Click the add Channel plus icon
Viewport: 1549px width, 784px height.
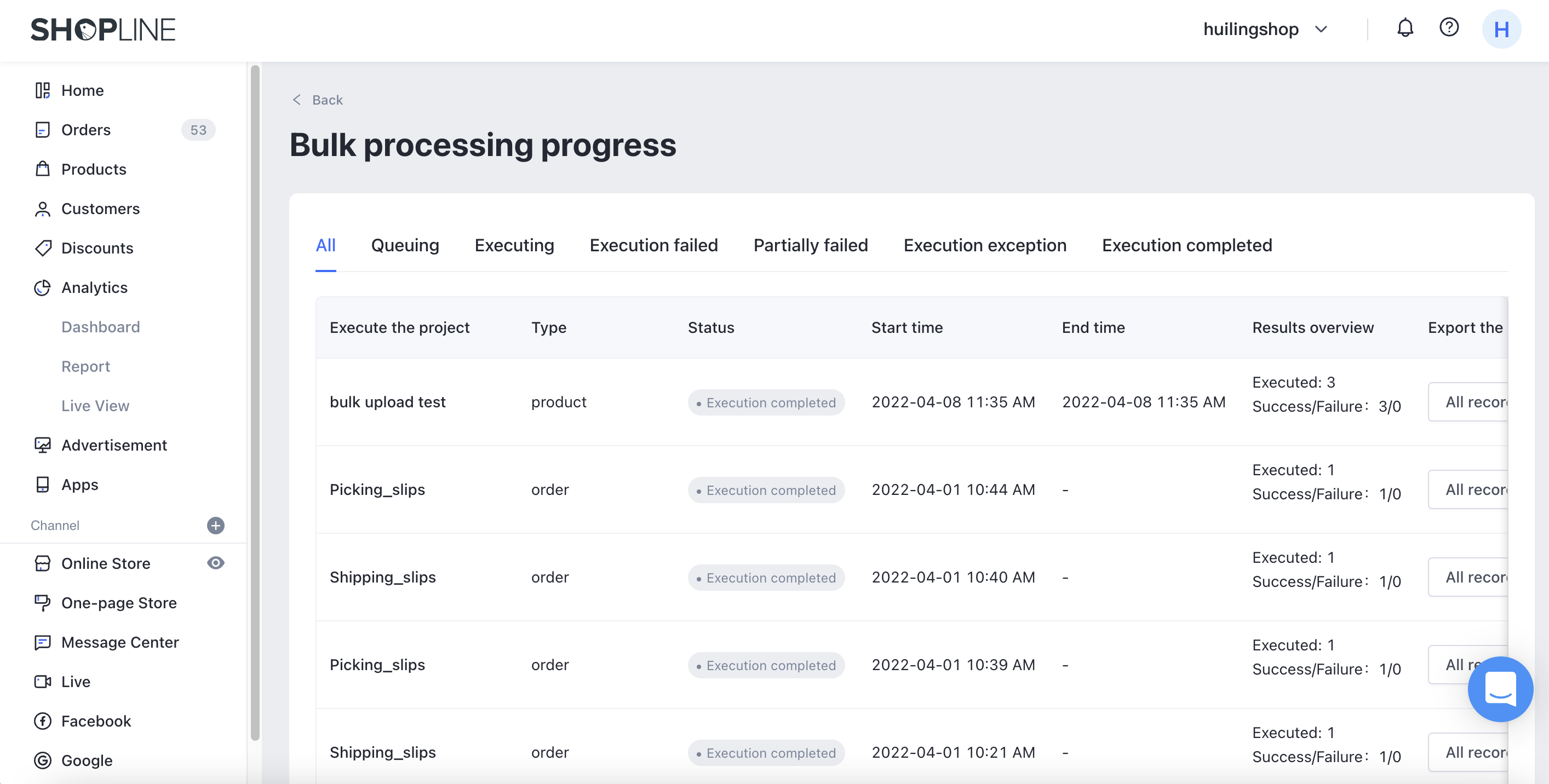click(x=215, y=525)
